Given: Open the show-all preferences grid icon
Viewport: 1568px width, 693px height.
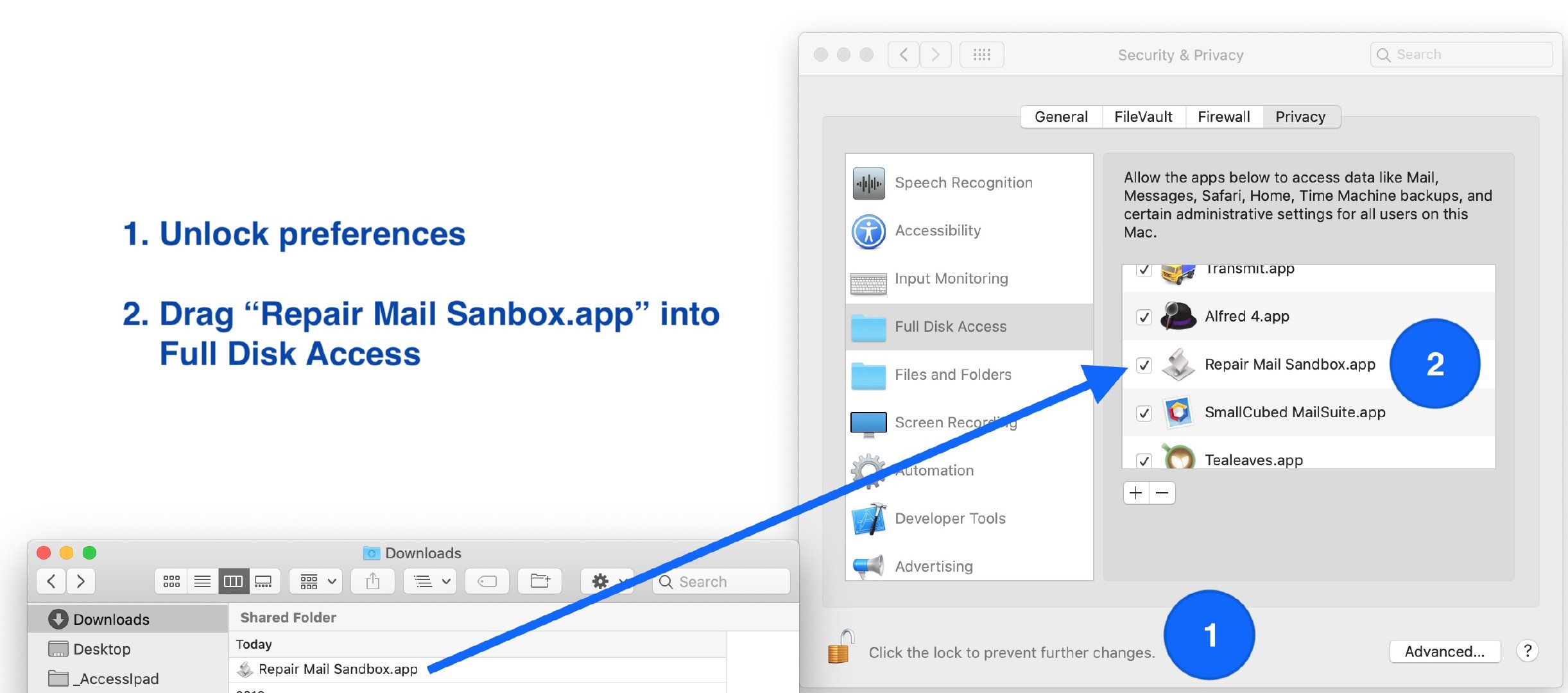Looking at the screenshot, I should click(x=981, y=55).
